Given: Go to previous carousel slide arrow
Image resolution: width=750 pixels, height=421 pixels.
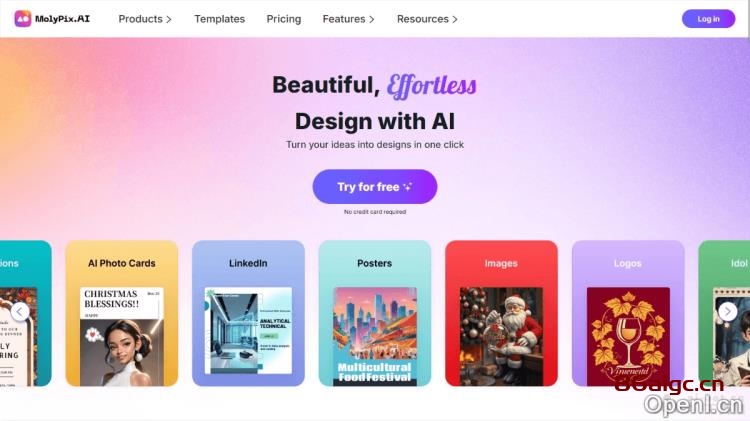Looking at the screenshot, I should (x=20, y=312).
